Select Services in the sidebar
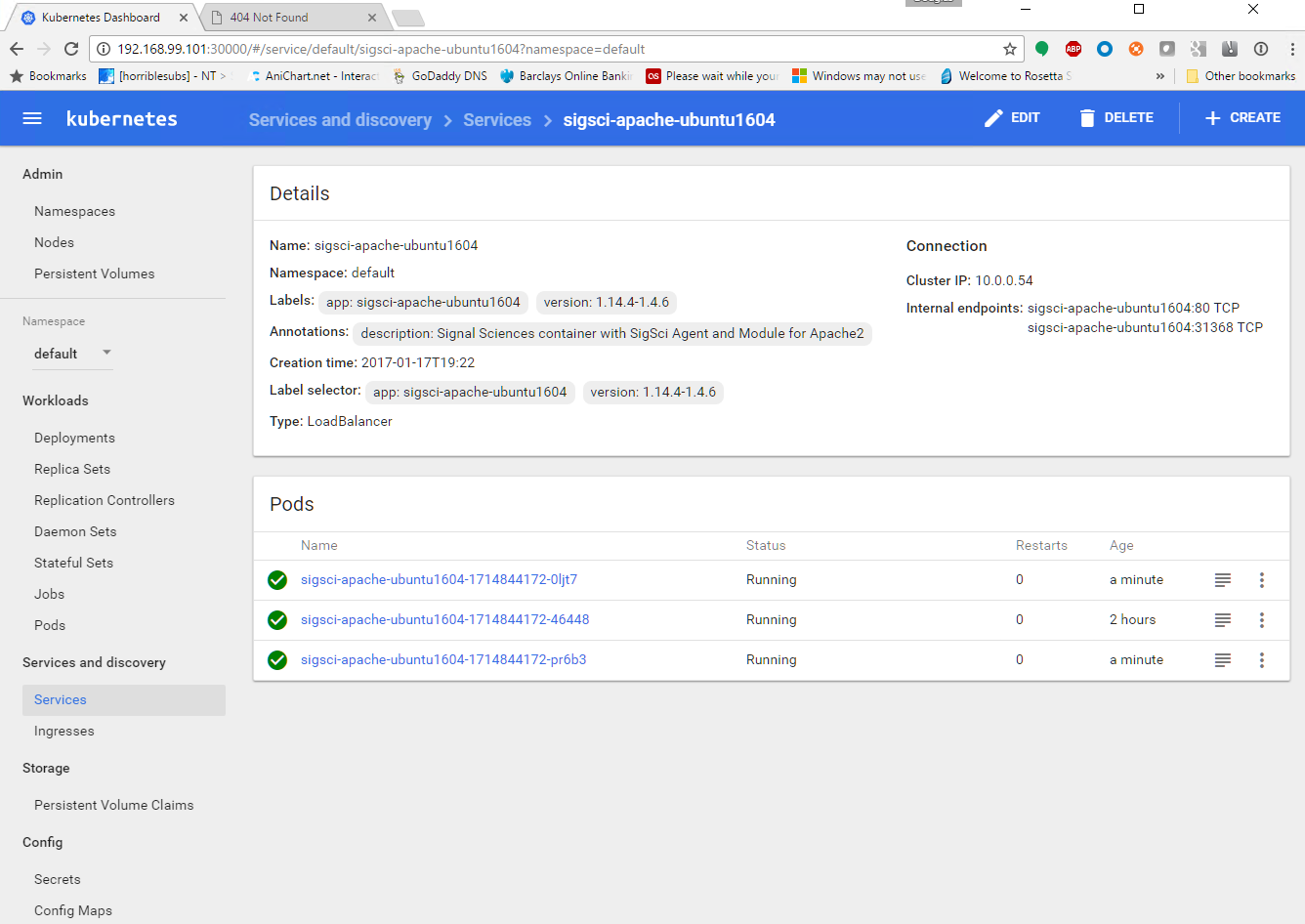 [x=124, y=700]
